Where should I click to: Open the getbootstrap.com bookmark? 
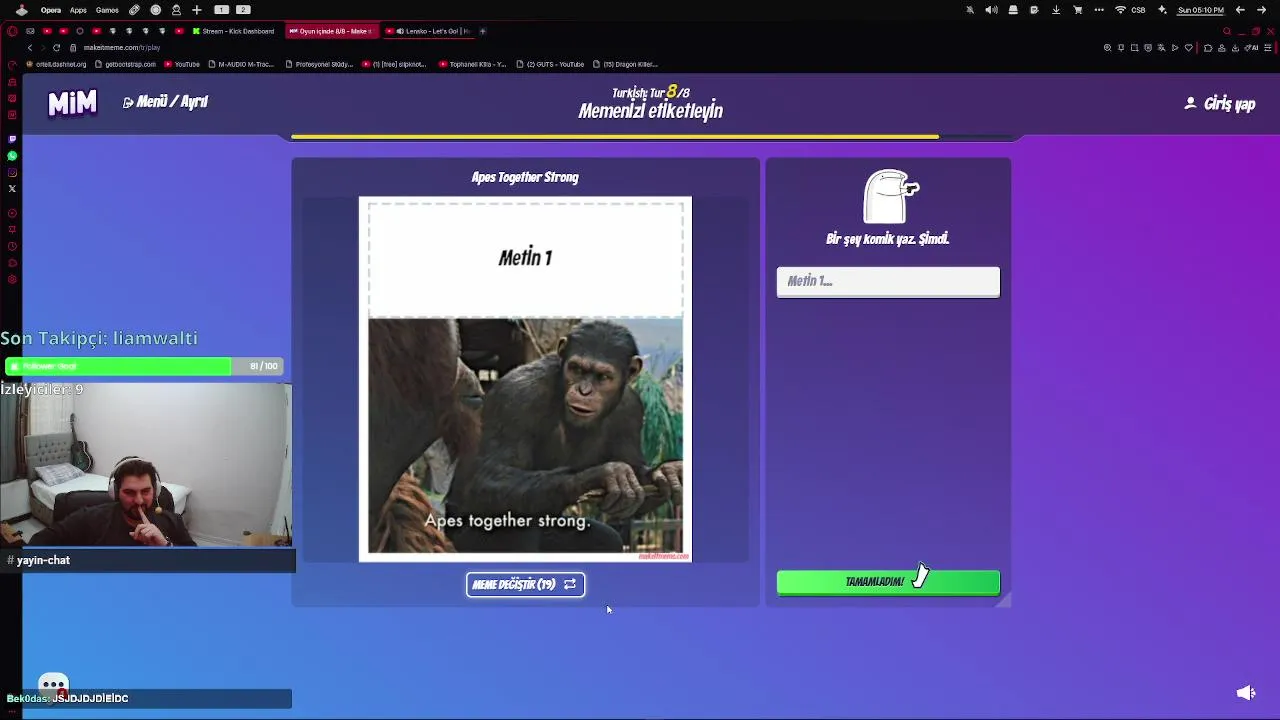[125, 64]
